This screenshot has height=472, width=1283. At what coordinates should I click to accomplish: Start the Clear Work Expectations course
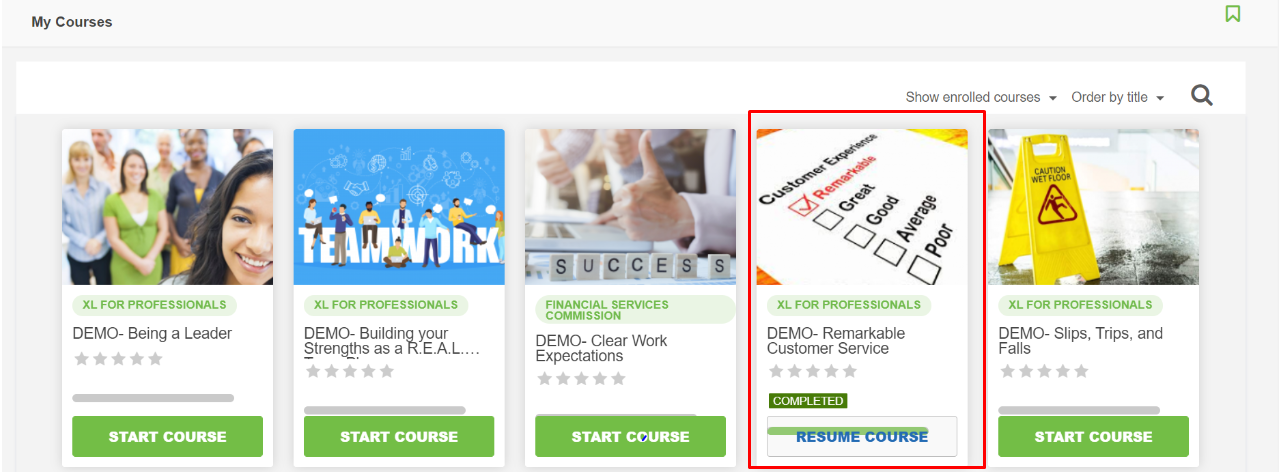pyautogui.click(x=630, y=437)
